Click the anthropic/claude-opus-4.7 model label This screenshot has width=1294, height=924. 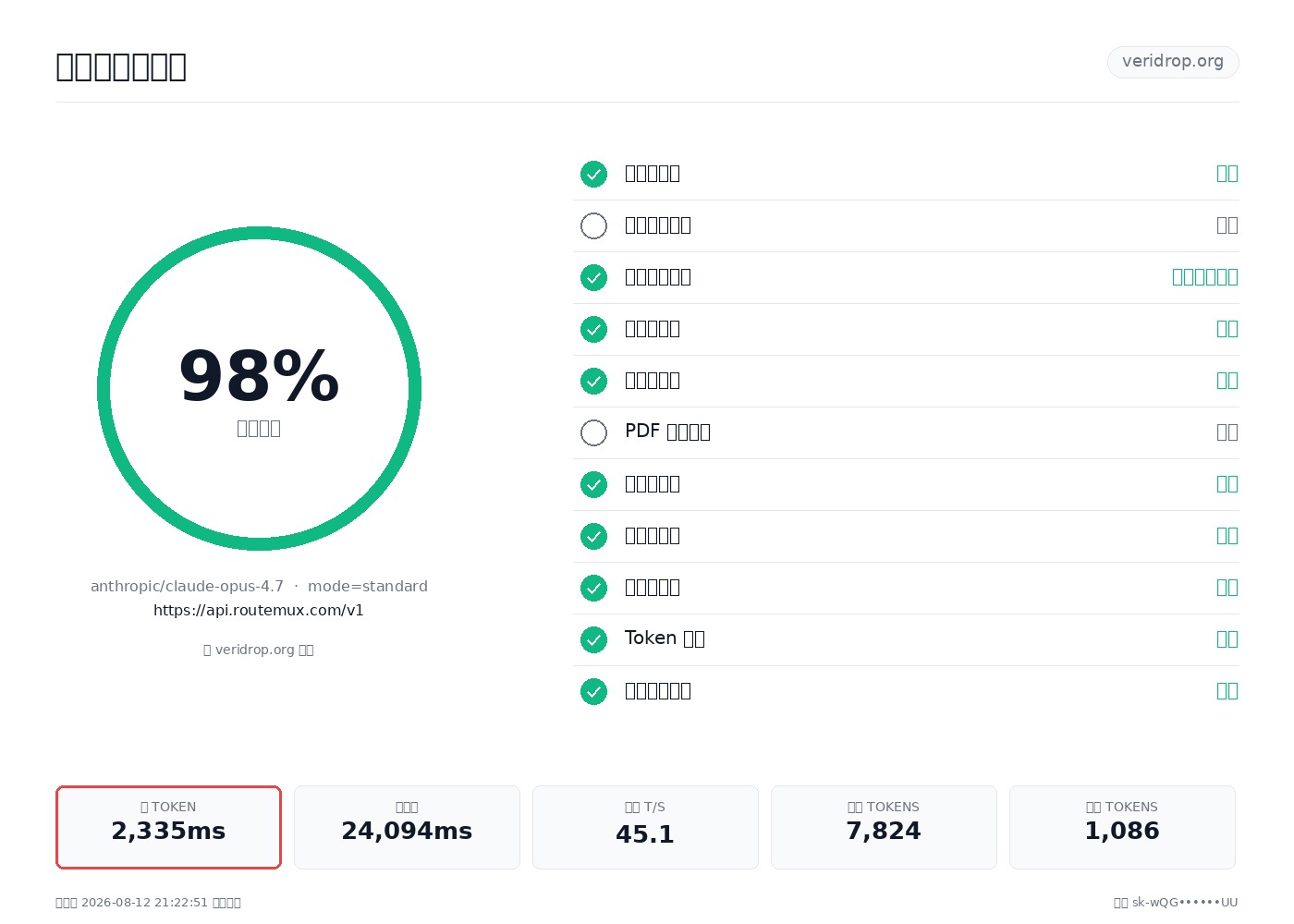tap(187, 586)
